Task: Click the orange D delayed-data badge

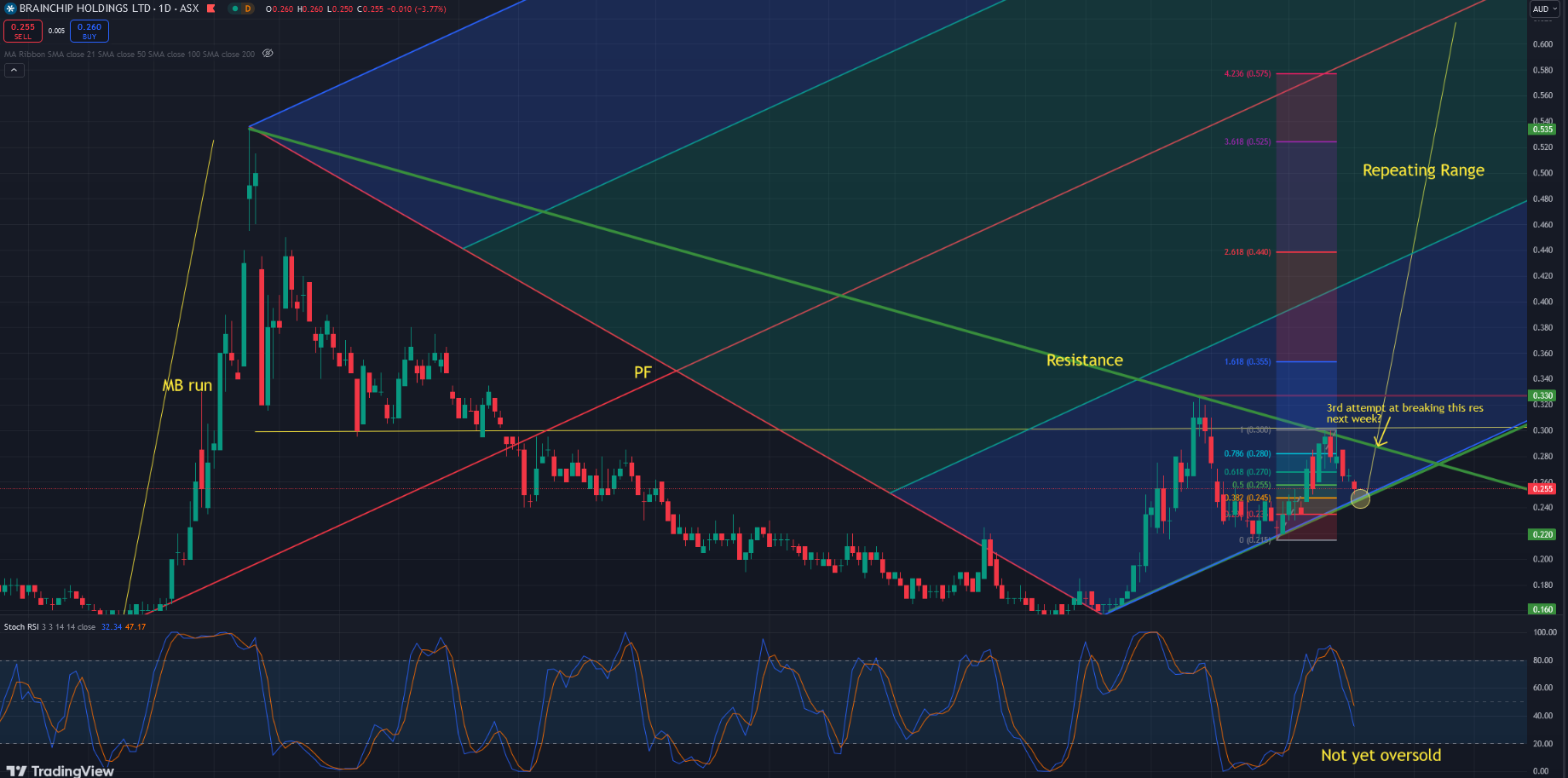Action: tap(248, 9)
